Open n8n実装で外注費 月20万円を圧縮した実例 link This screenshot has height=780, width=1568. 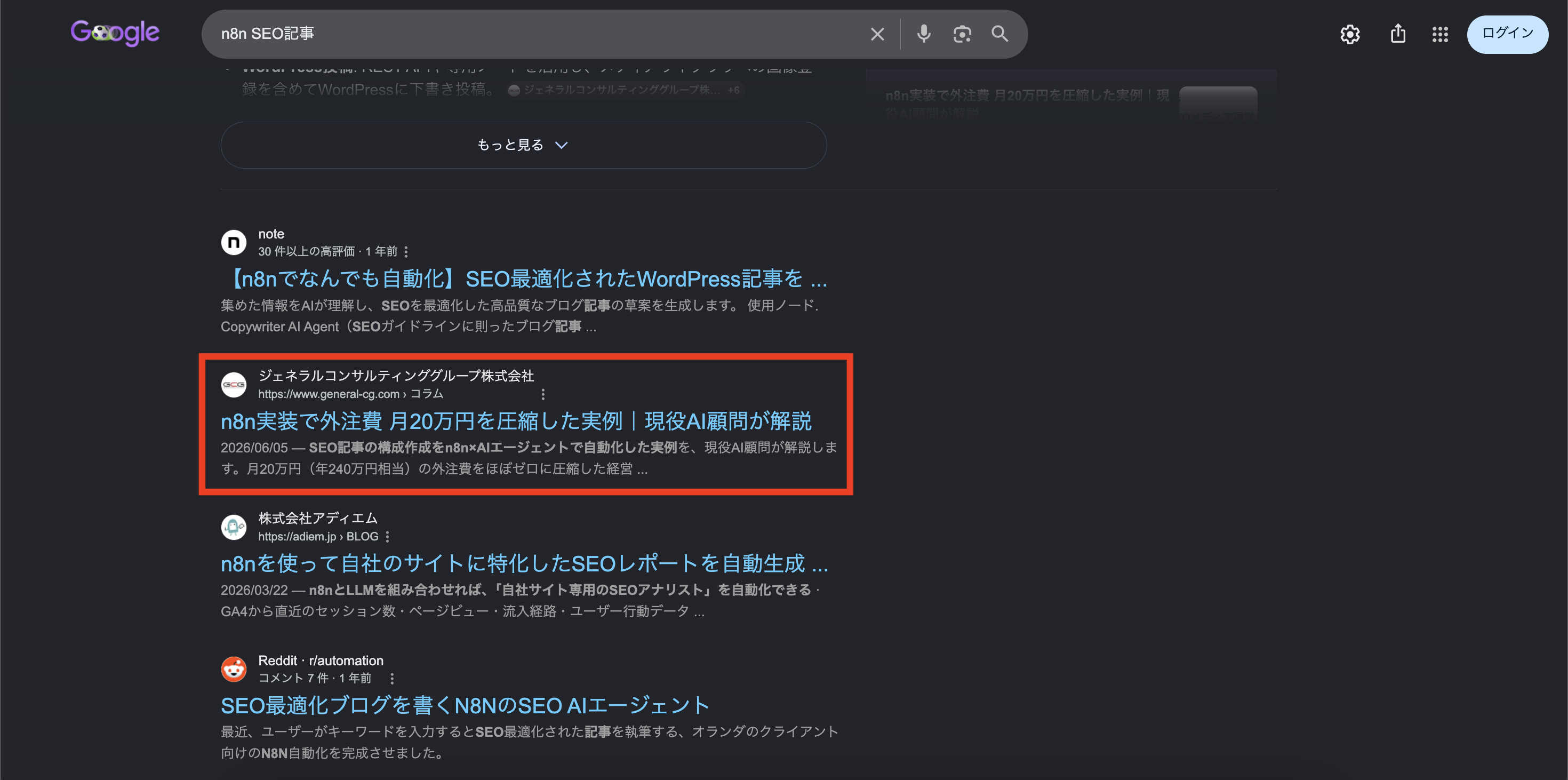[516, 421]
